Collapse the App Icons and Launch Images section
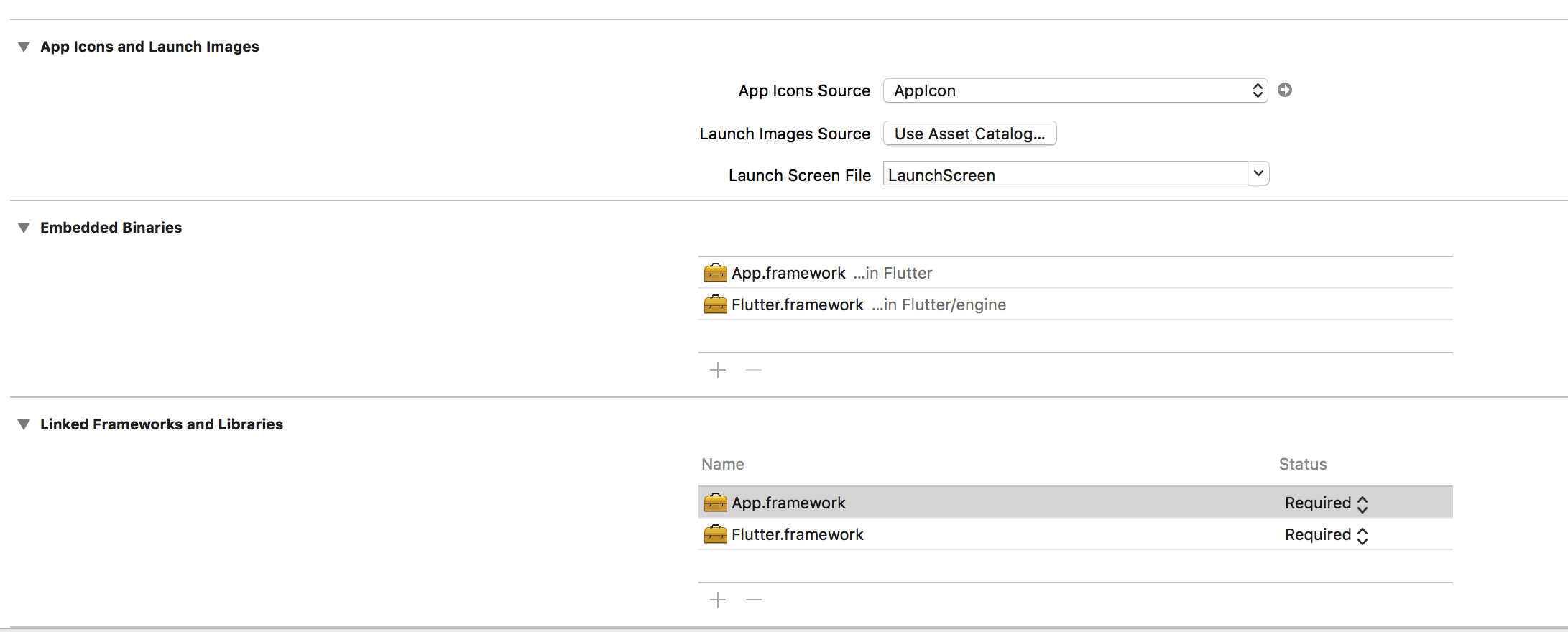 [24, 47]
